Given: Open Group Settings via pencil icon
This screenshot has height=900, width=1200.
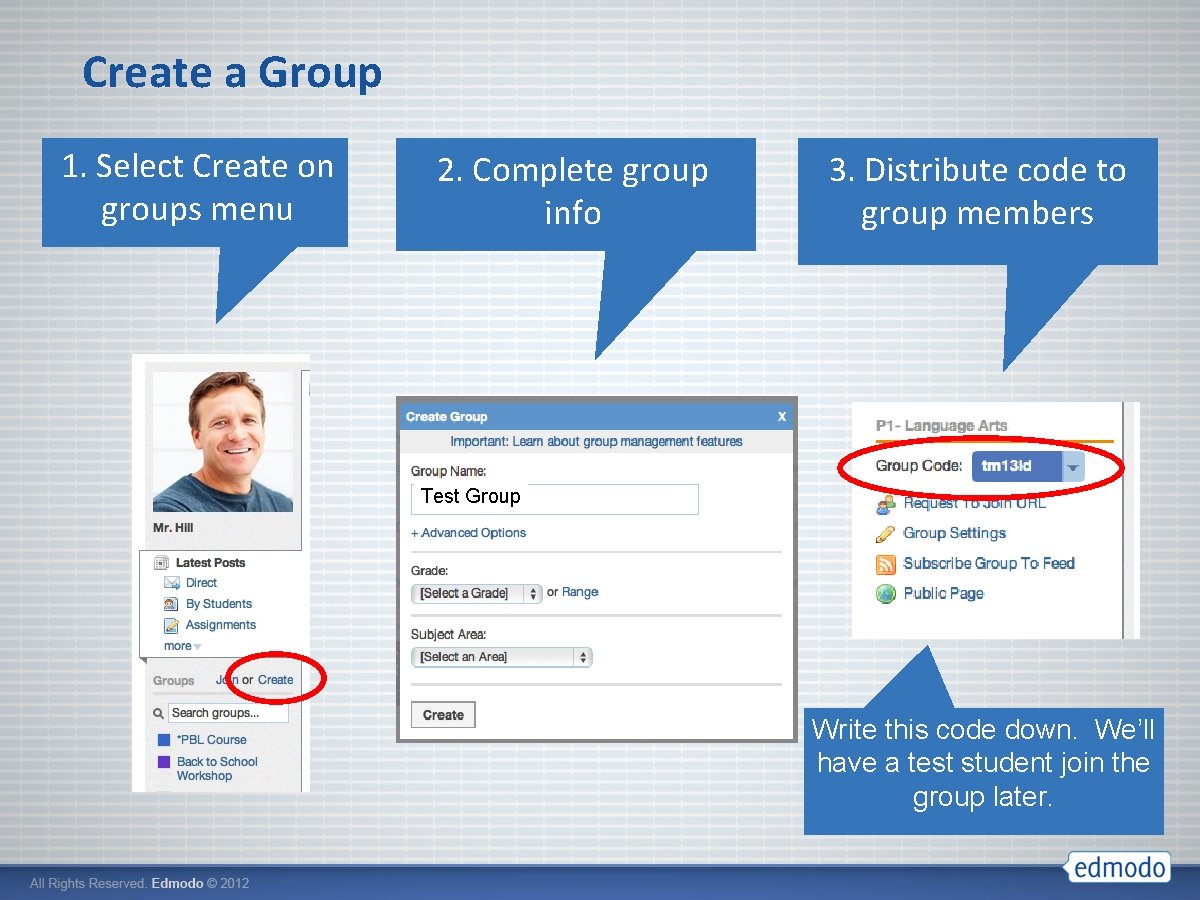Looking at the screenshot, I should [886, 532].
